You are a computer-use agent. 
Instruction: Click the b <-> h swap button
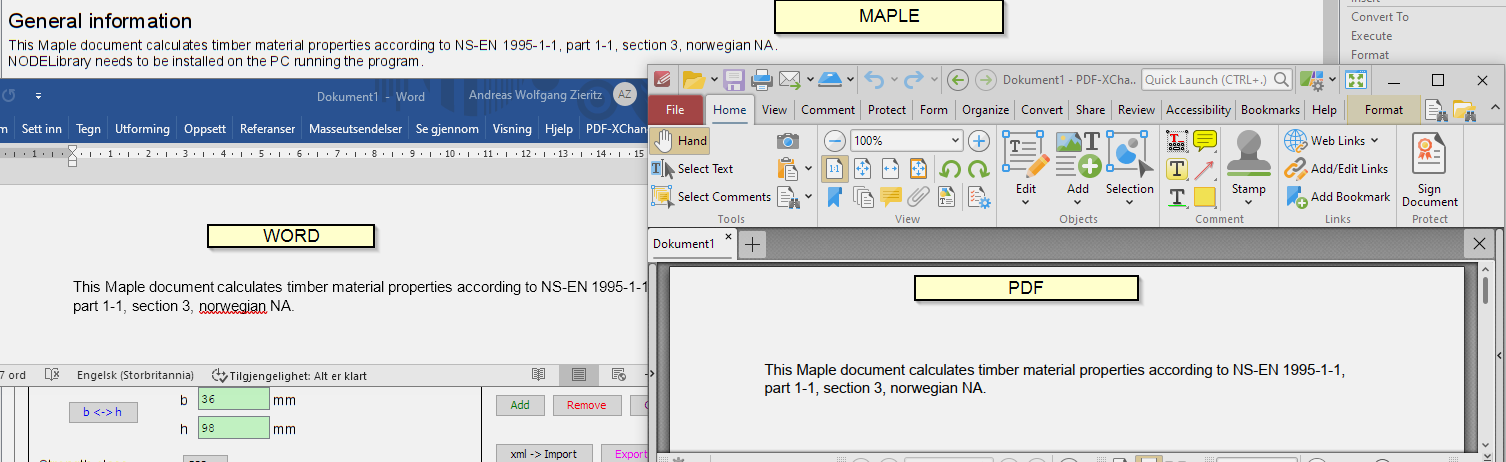[103, 412]
